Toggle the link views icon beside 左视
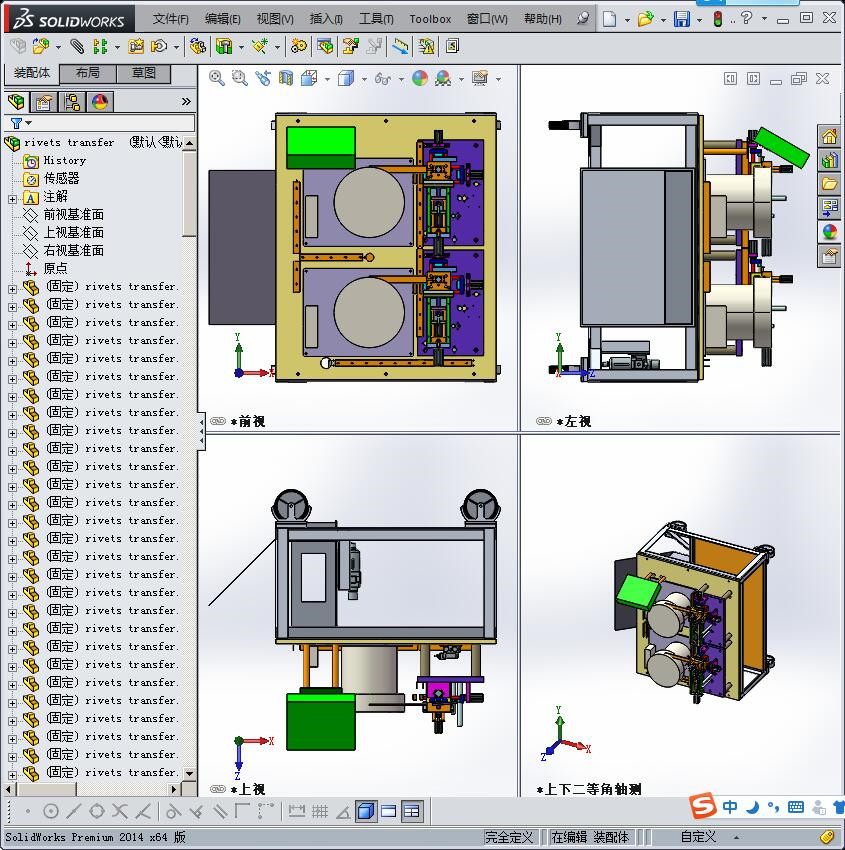 pyautogui.click(x=544, y=421)
